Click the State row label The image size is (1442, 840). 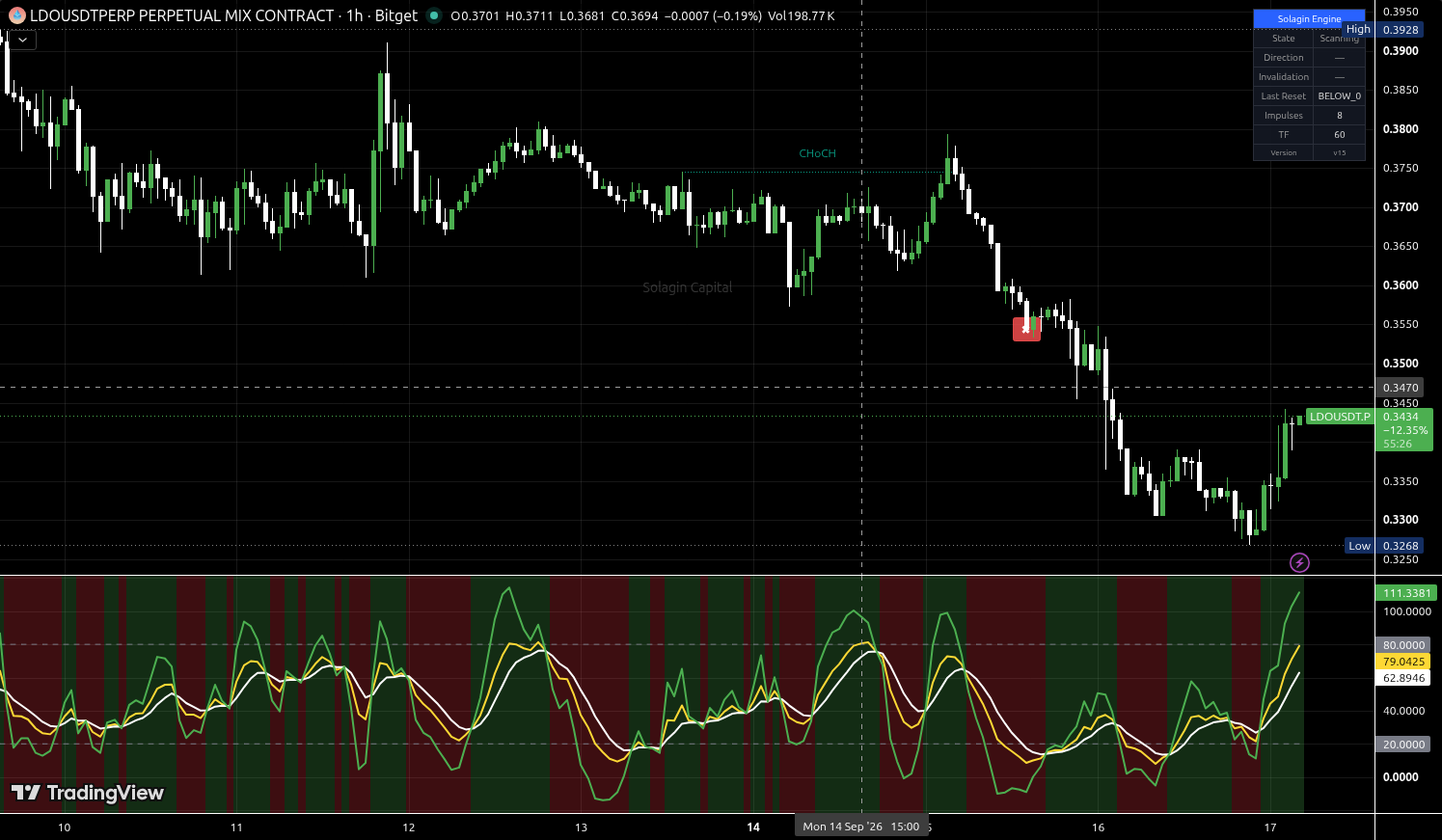tap(1283, 39)
